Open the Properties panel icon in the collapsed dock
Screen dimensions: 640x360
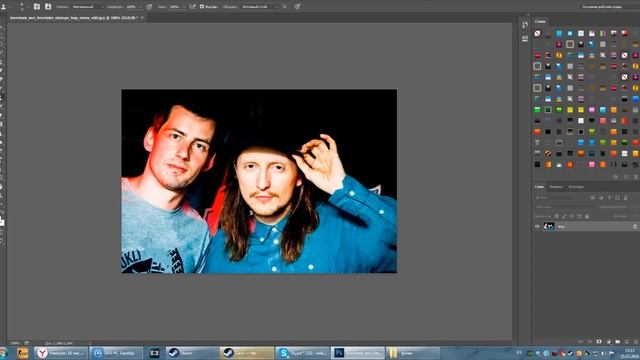click(x=525, y=38)
